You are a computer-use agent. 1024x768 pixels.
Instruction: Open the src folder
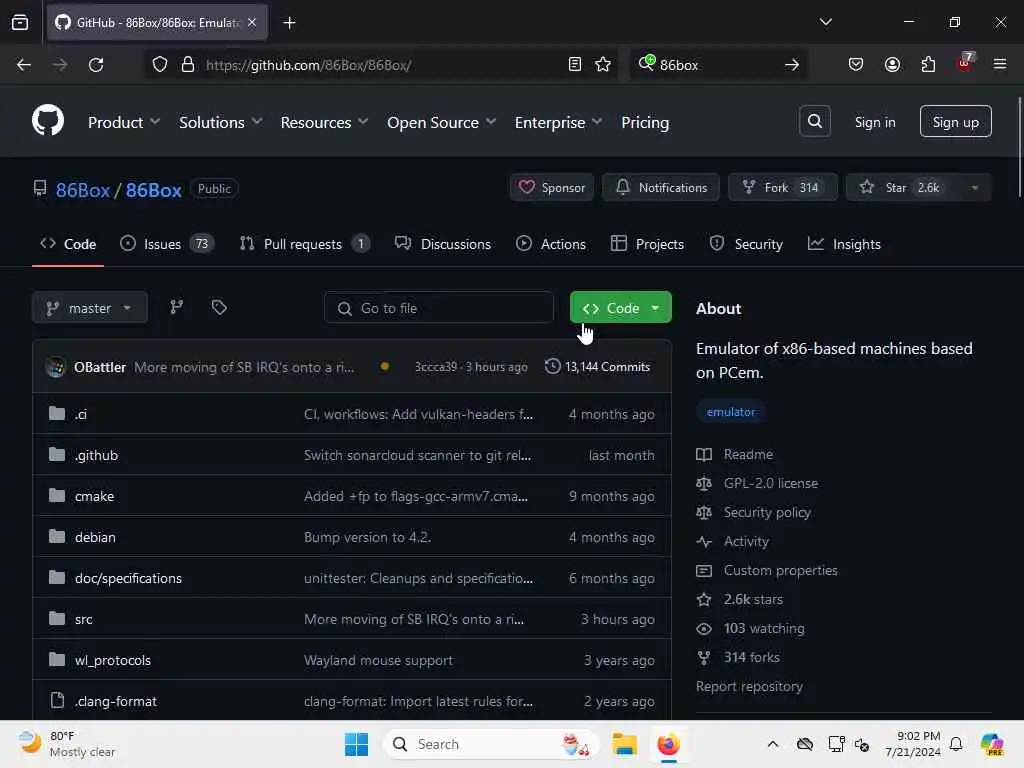point(84,619)
